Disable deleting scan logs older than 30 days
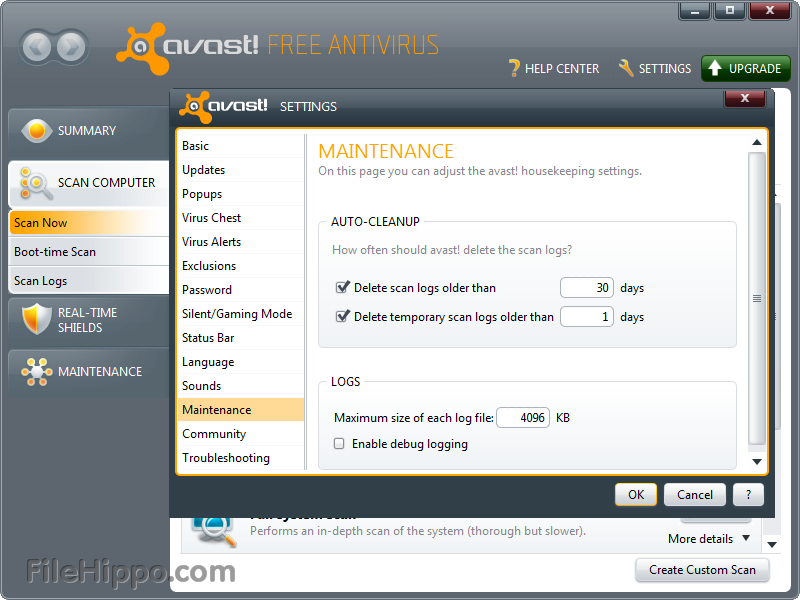The height and width of the screenshot is (600, 800). tap(342, 287)
